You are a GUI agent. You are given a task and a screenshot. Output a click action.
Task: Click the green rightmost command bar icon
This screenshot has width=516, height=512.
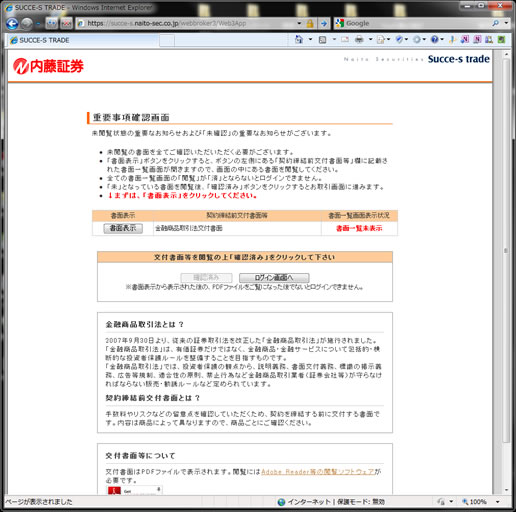point(501,40)
